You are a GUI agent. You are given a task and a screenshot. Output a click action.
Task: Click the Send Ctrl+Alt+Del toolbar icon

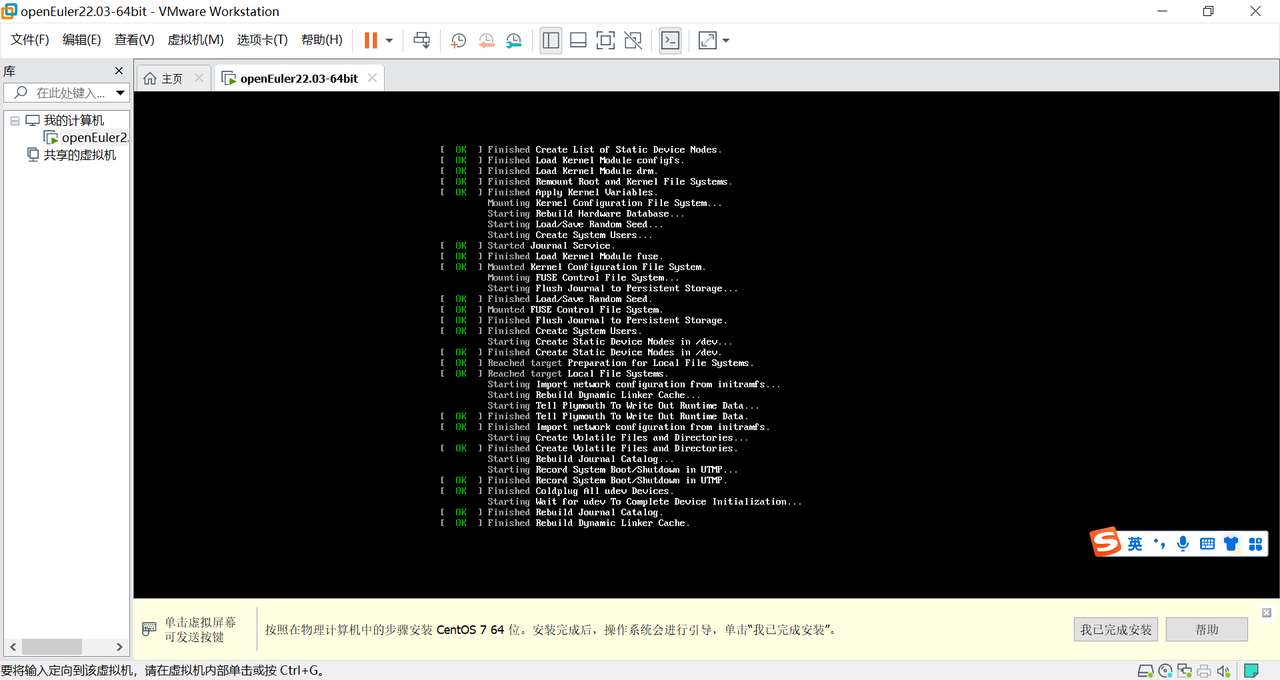(422, 40)
